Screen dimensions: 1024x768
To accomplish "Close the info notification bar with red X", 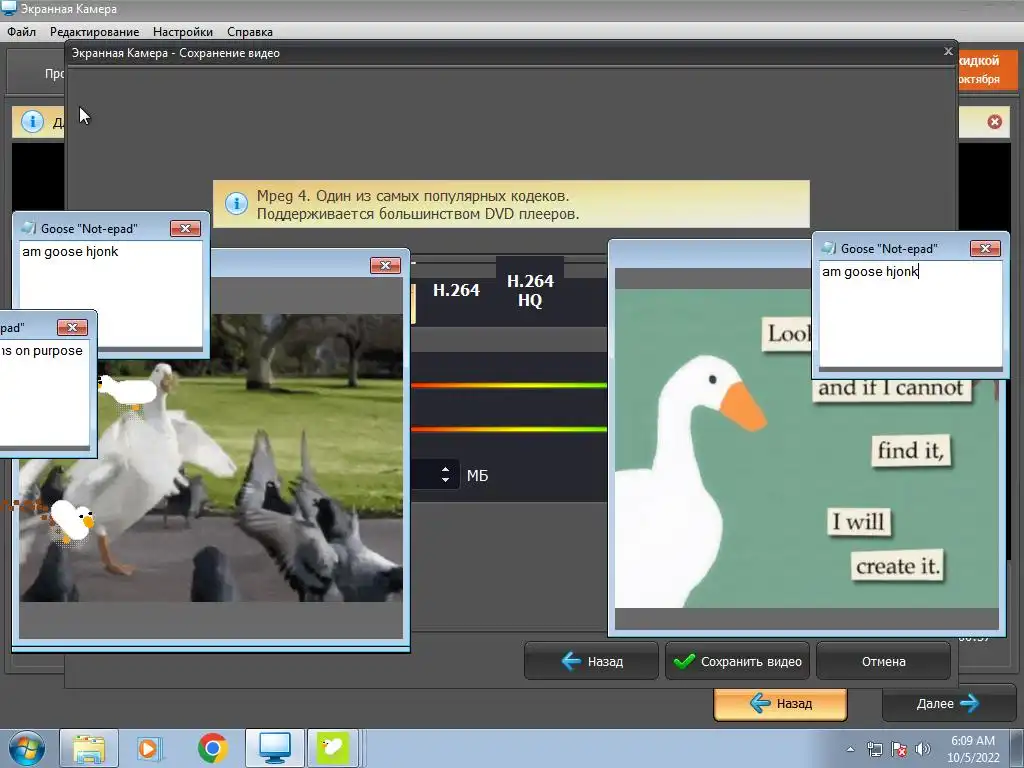I will pos(994,121).
